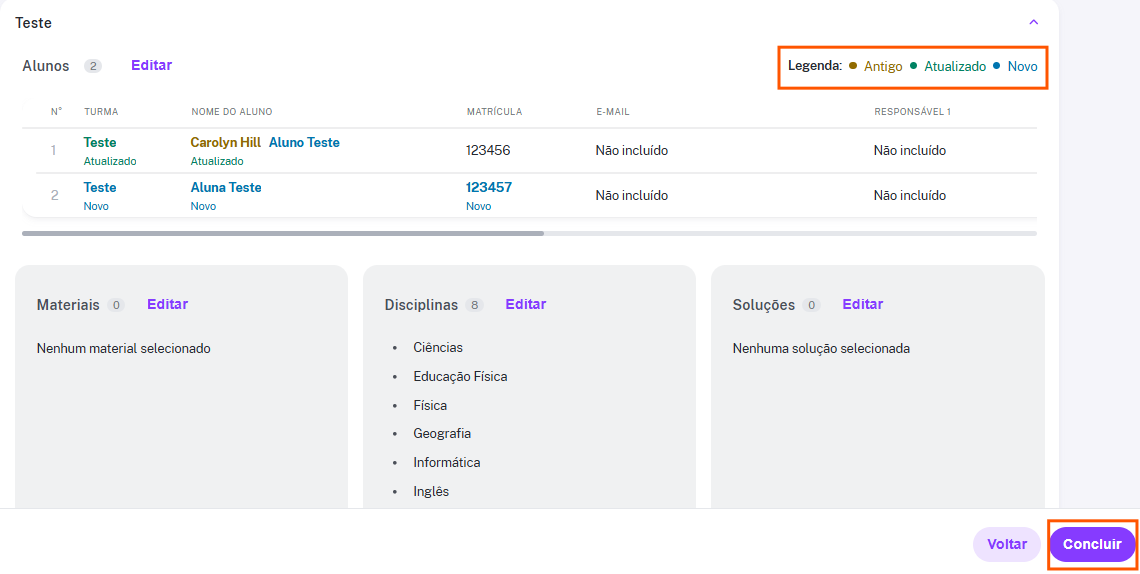
Task: Click the Alunos count badge 2
Action: pos(93,66)
